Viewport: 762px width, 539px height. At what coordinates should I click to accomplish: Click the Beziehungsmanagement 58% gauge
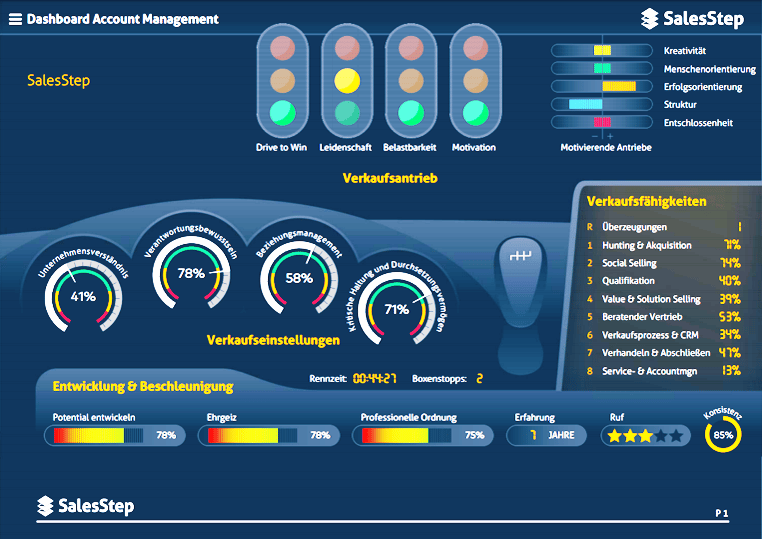pos(299,279)
